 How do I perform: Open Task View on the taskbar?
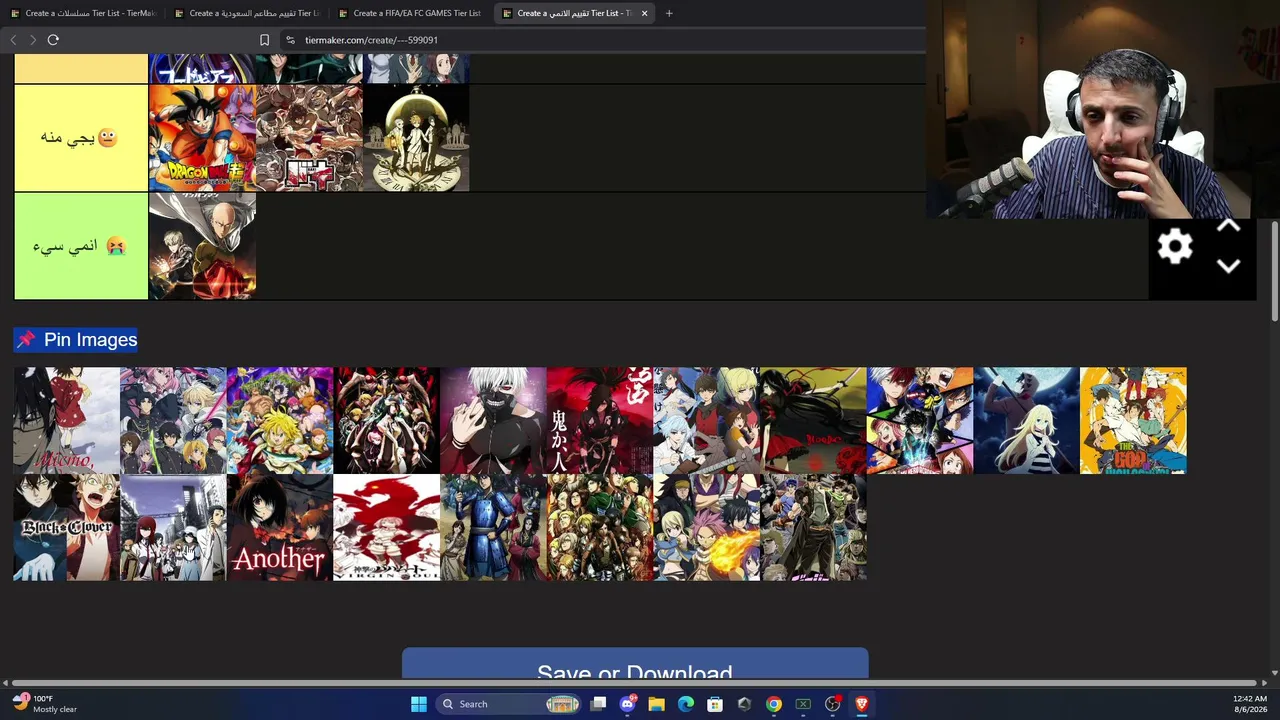point(598,704)
